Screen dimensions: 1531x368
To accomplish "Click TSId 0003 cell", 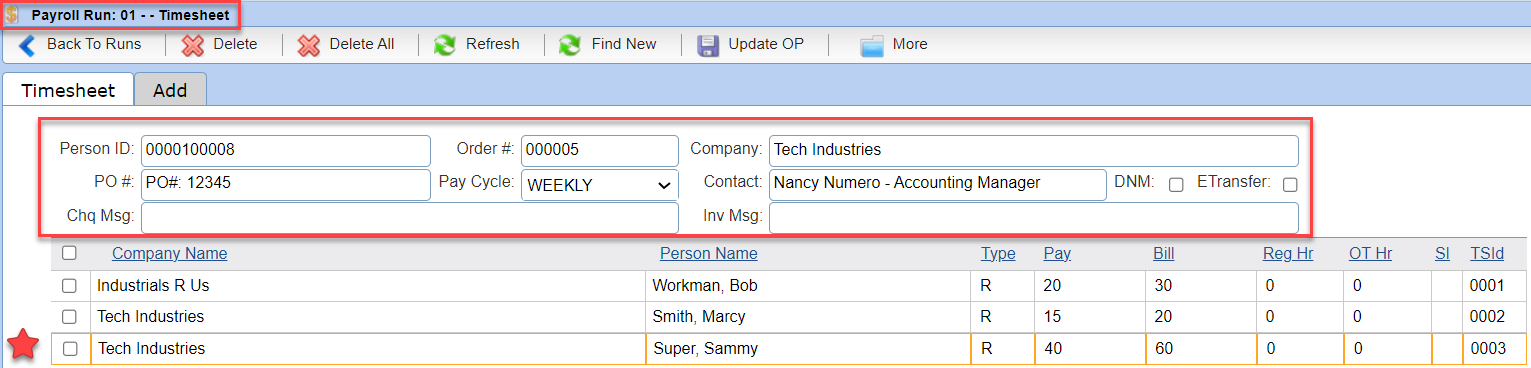I will point(1496,349).
